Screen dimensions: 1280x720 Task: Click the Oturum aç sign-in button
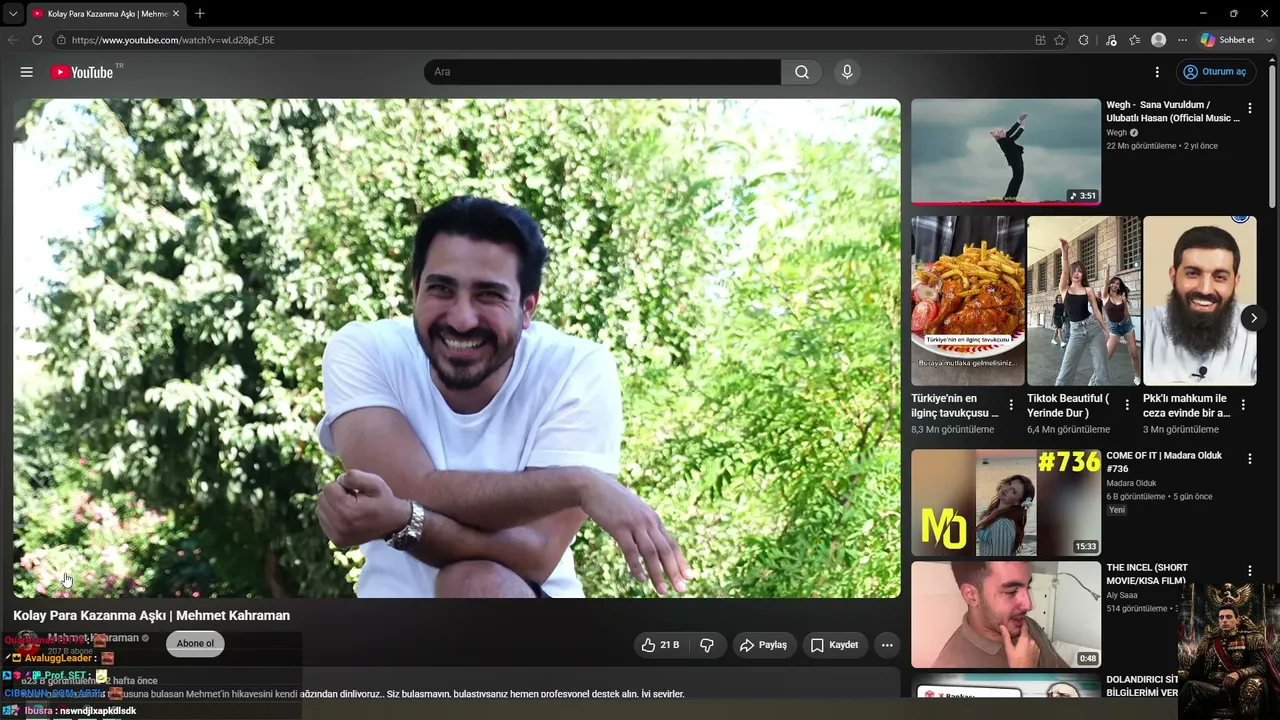pos(1215,72)
